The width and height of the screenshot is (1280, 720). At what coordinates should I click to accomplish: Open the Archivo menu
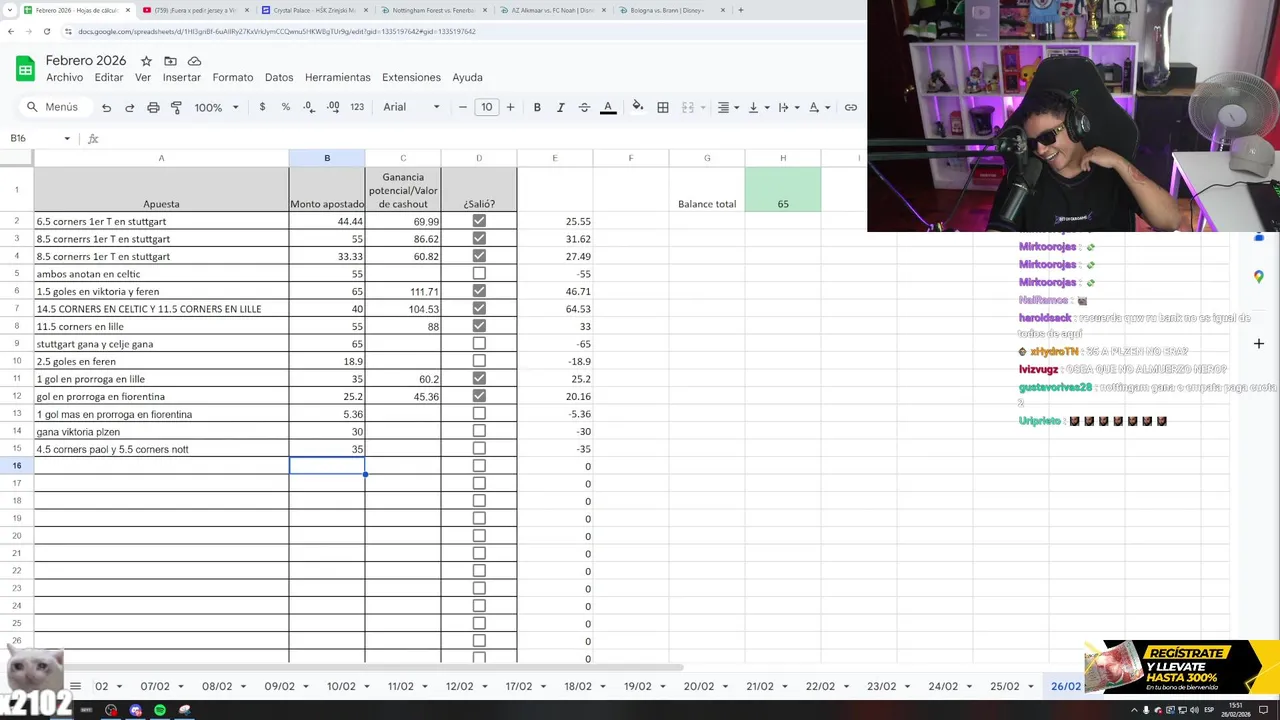point(64,77)
